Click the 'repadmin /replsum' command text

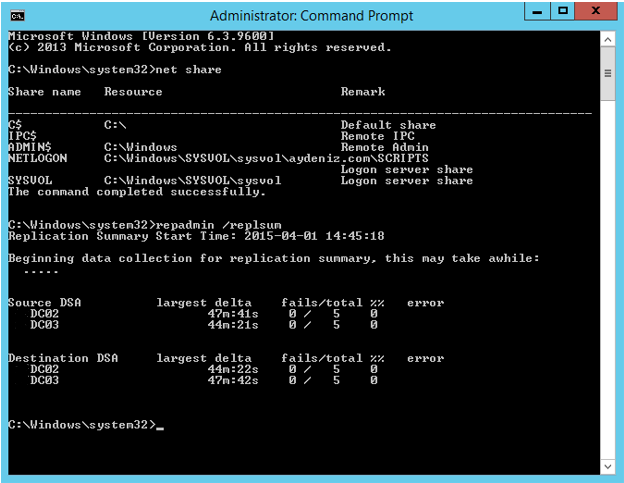tap(218, 225)
